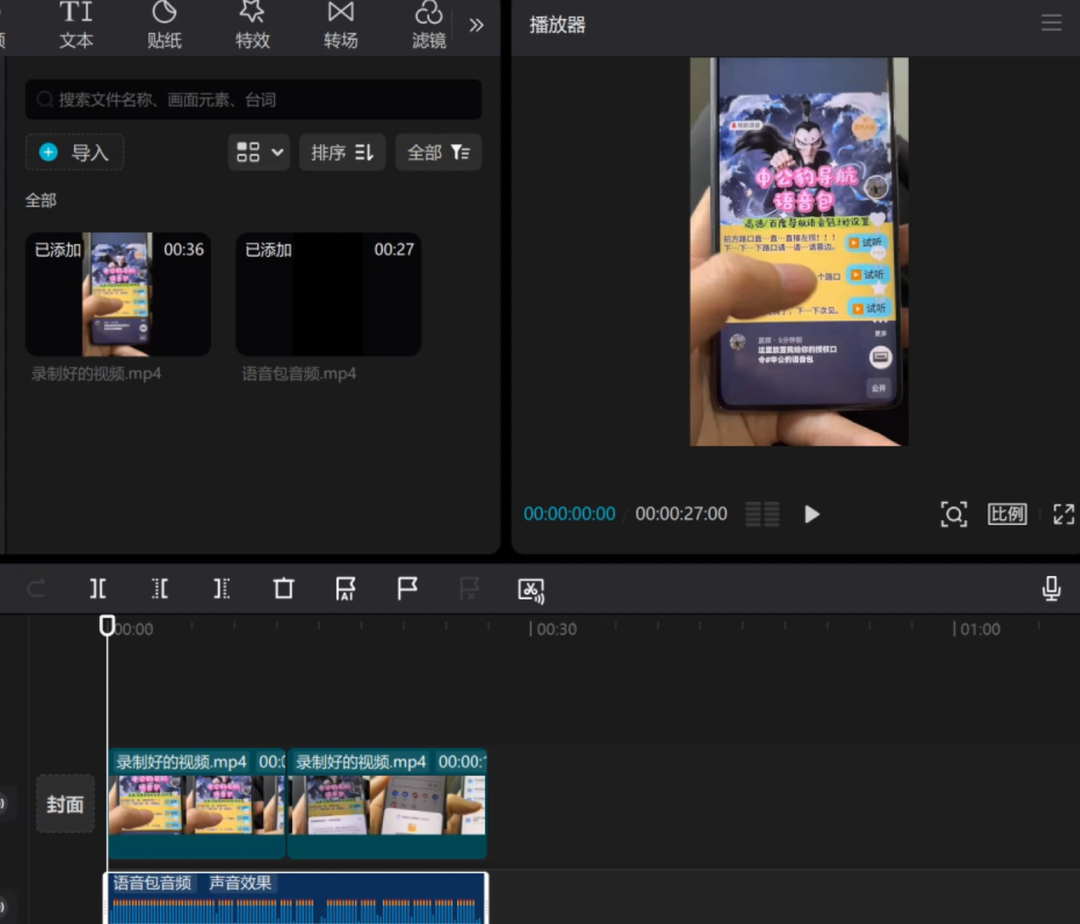
Task: Click the current timecode 00:00:00:00
Action: [x=569, y=514]
